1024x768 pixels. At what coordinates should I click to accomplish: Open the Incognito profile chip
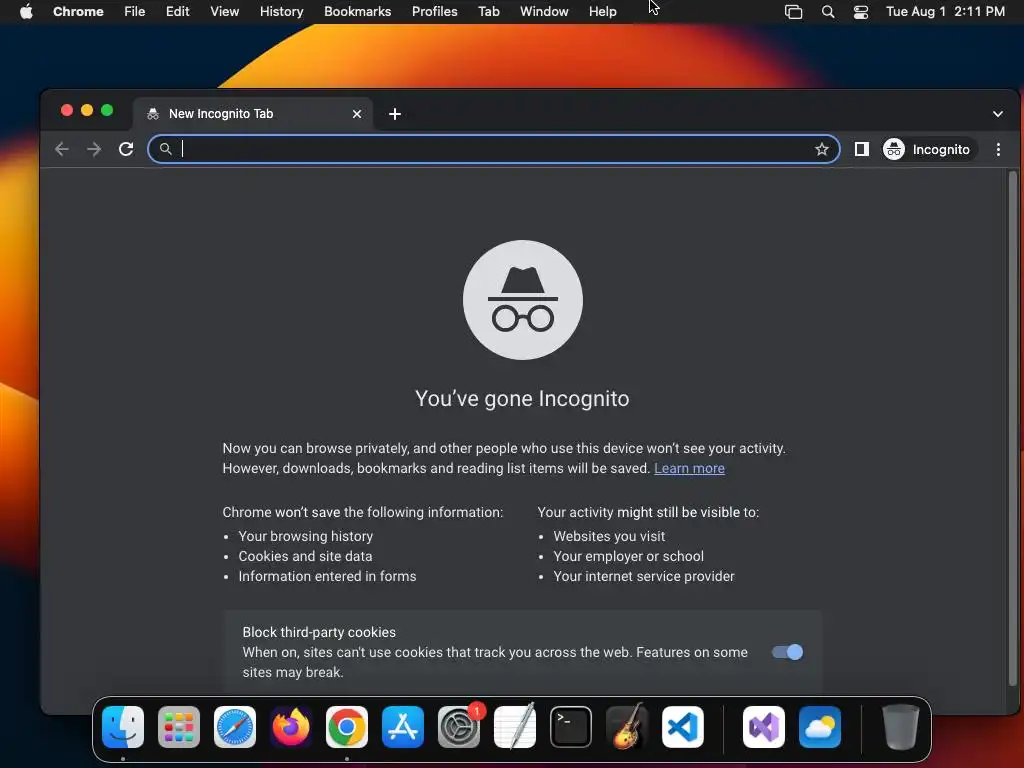pos(928,150)
